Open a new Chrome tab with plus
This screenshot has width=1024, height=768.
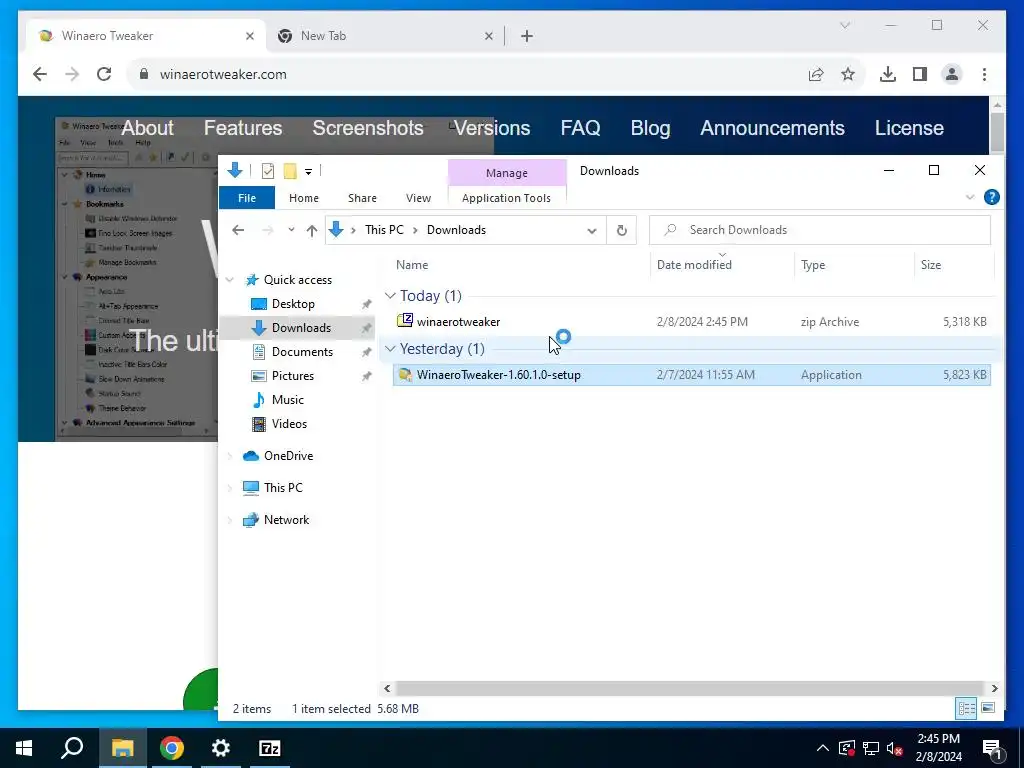click(526, 36)
